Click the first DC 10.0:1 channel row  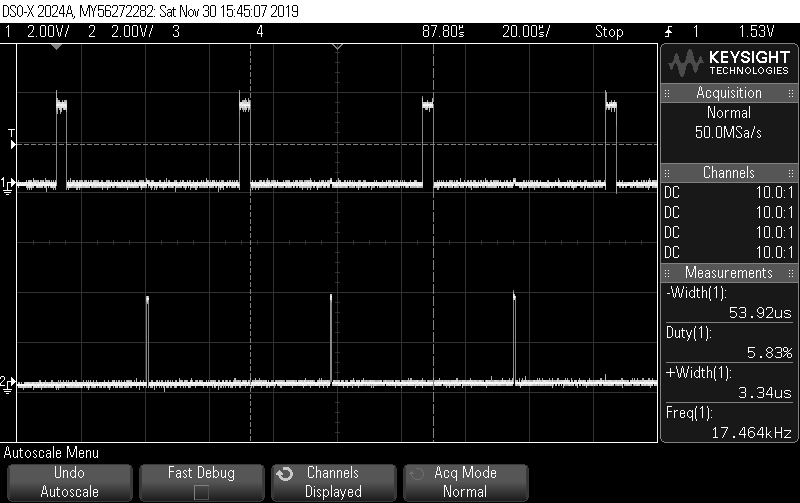(729, 192)
